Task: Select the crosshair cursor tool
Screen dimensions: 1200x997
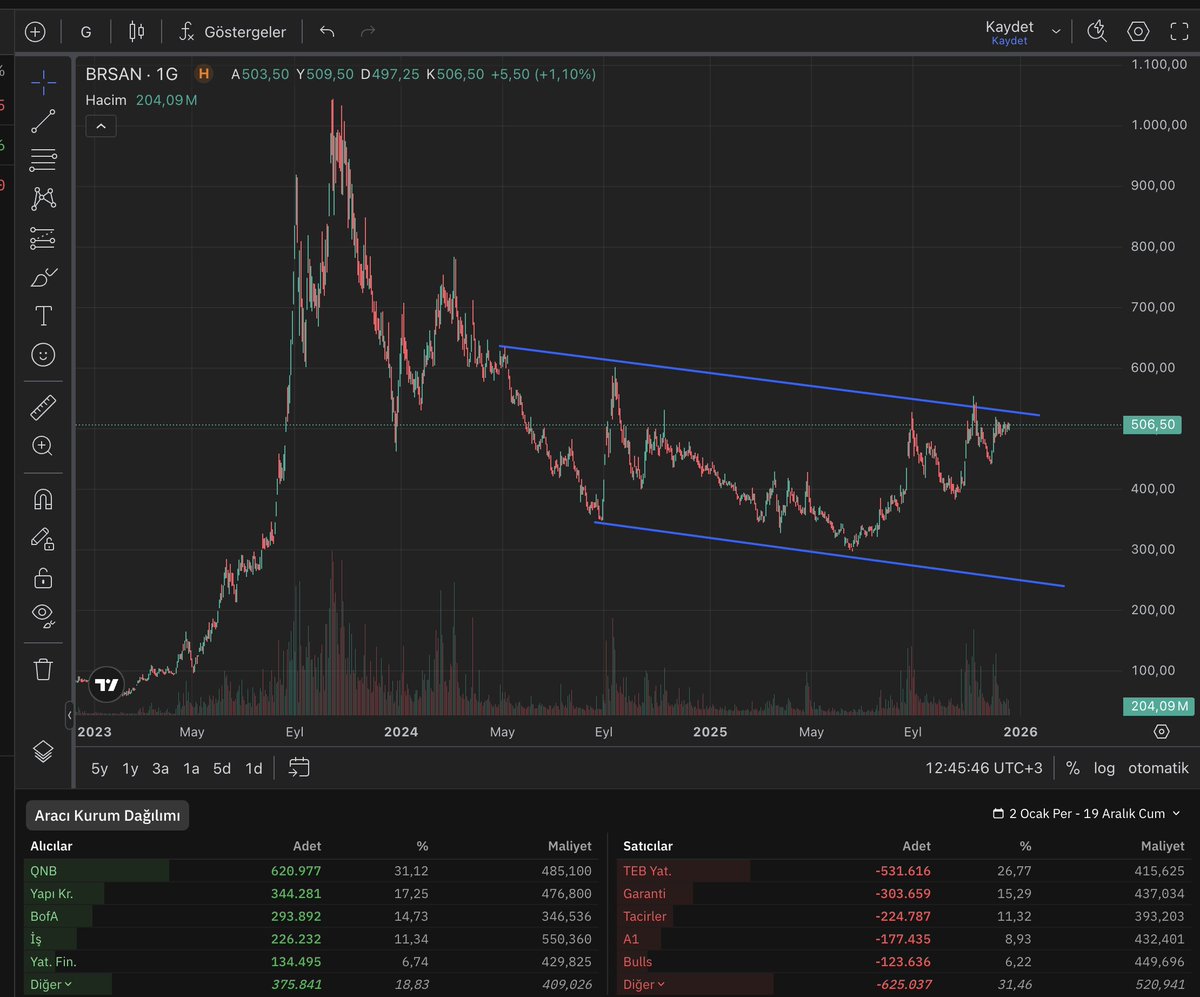Action: pyautogui.click(x=43, y=83)
